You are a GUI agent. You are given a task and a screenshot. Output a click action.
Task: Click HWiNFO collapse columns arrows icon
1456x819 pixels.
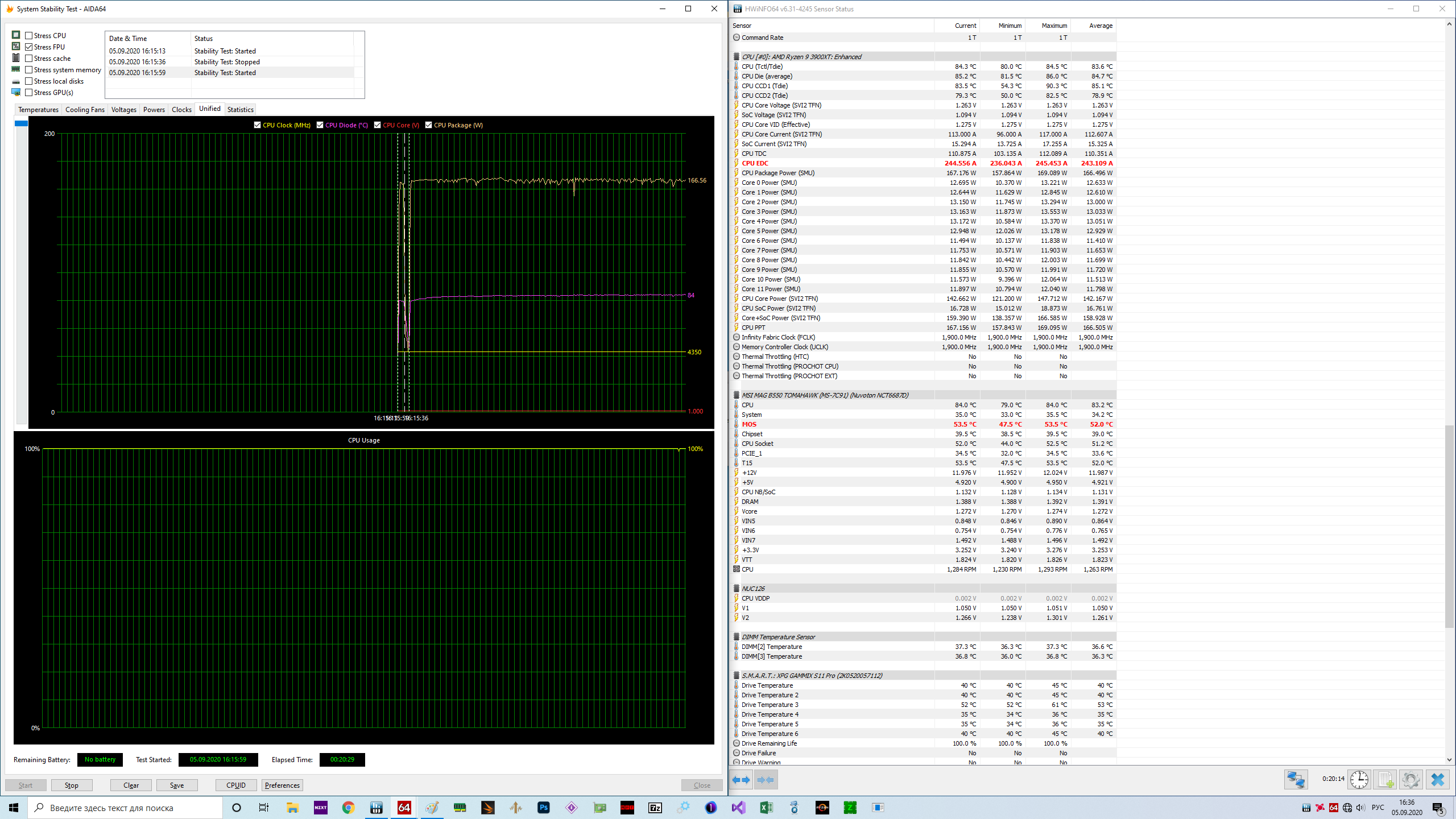pyautogui.click(x=766, y=779)
